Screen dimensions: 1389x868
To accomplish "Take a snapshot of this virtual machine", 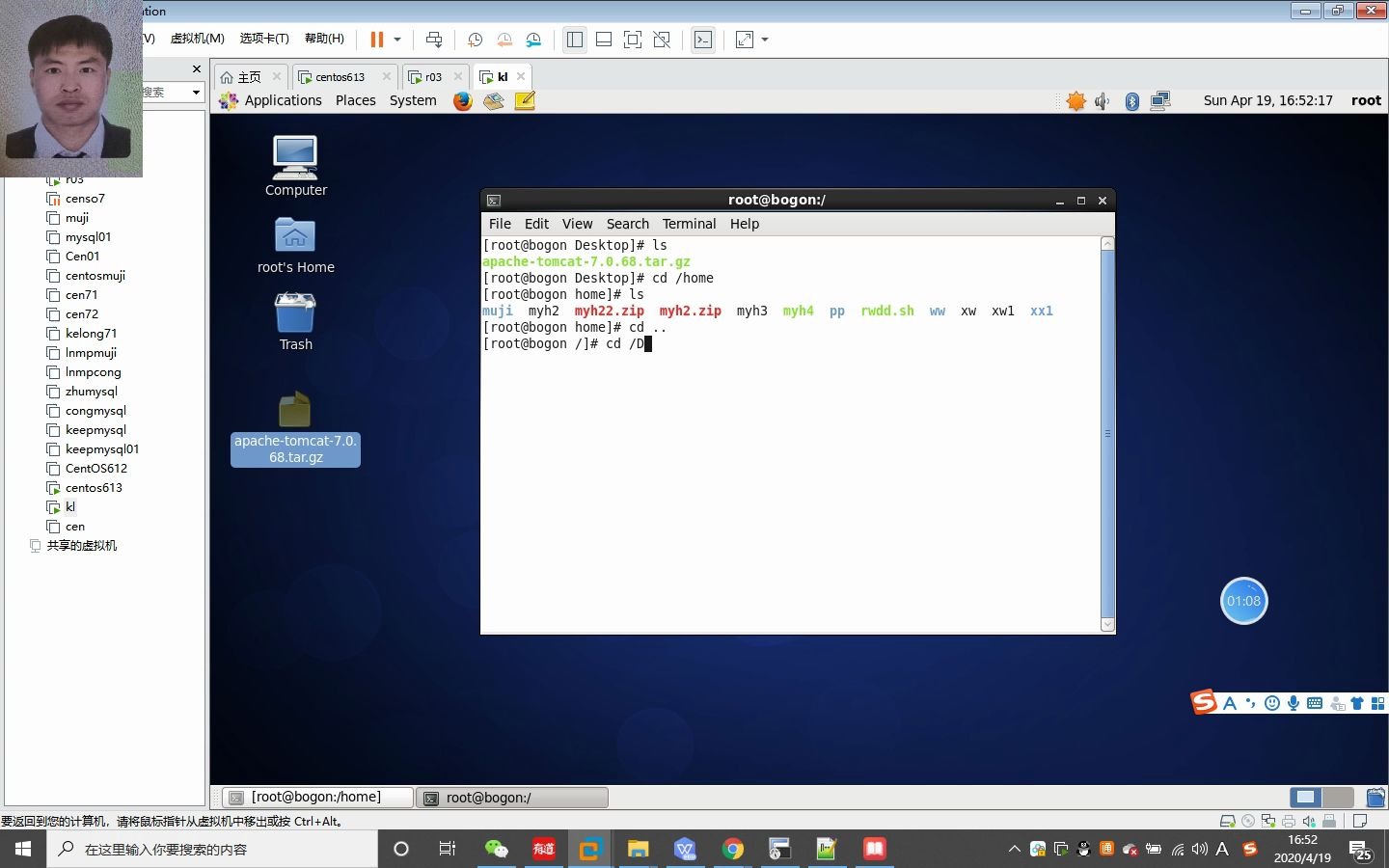I will 475,40.
